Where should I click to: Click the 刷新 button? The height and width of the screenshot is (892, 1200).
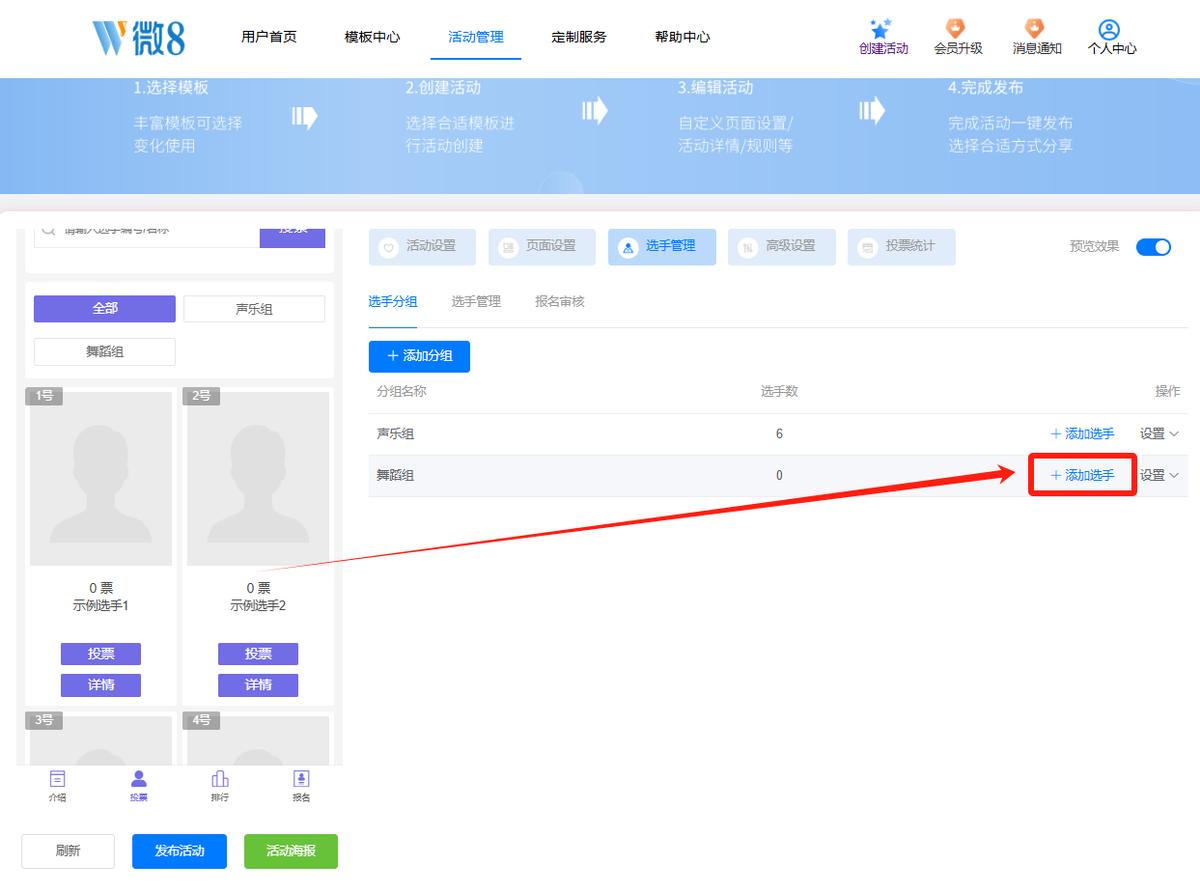(x=68, y=851)
